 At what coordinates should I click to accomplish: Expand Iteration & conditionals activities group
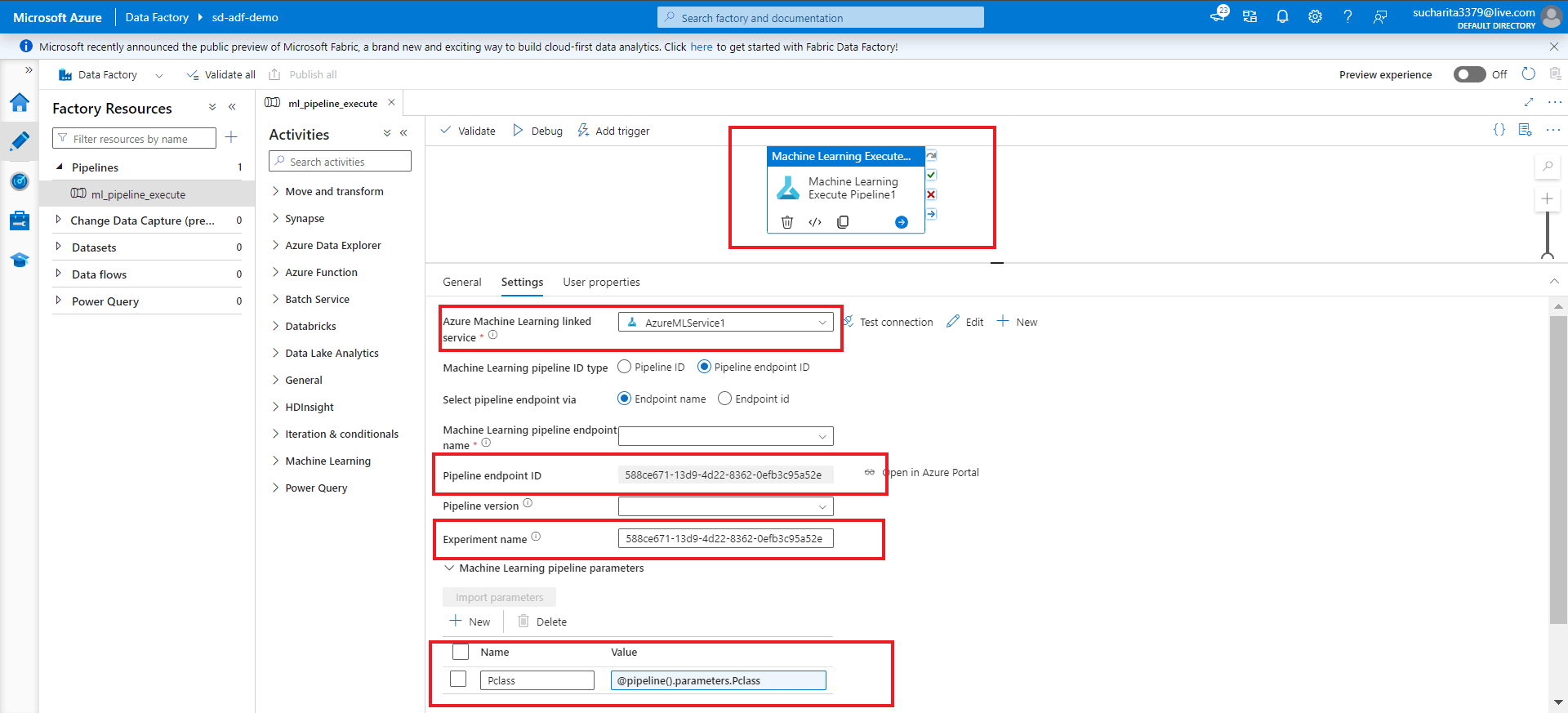coord(275,434)
